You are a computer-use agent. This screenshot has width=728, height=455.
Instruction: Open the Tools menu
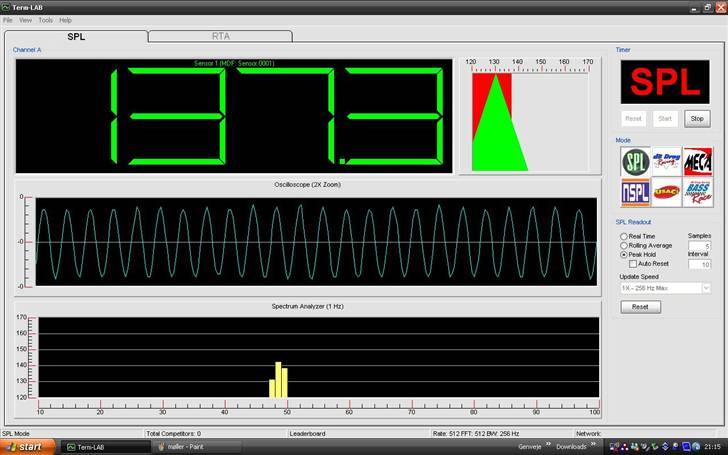pyautogui.click(x=46, y=20)
